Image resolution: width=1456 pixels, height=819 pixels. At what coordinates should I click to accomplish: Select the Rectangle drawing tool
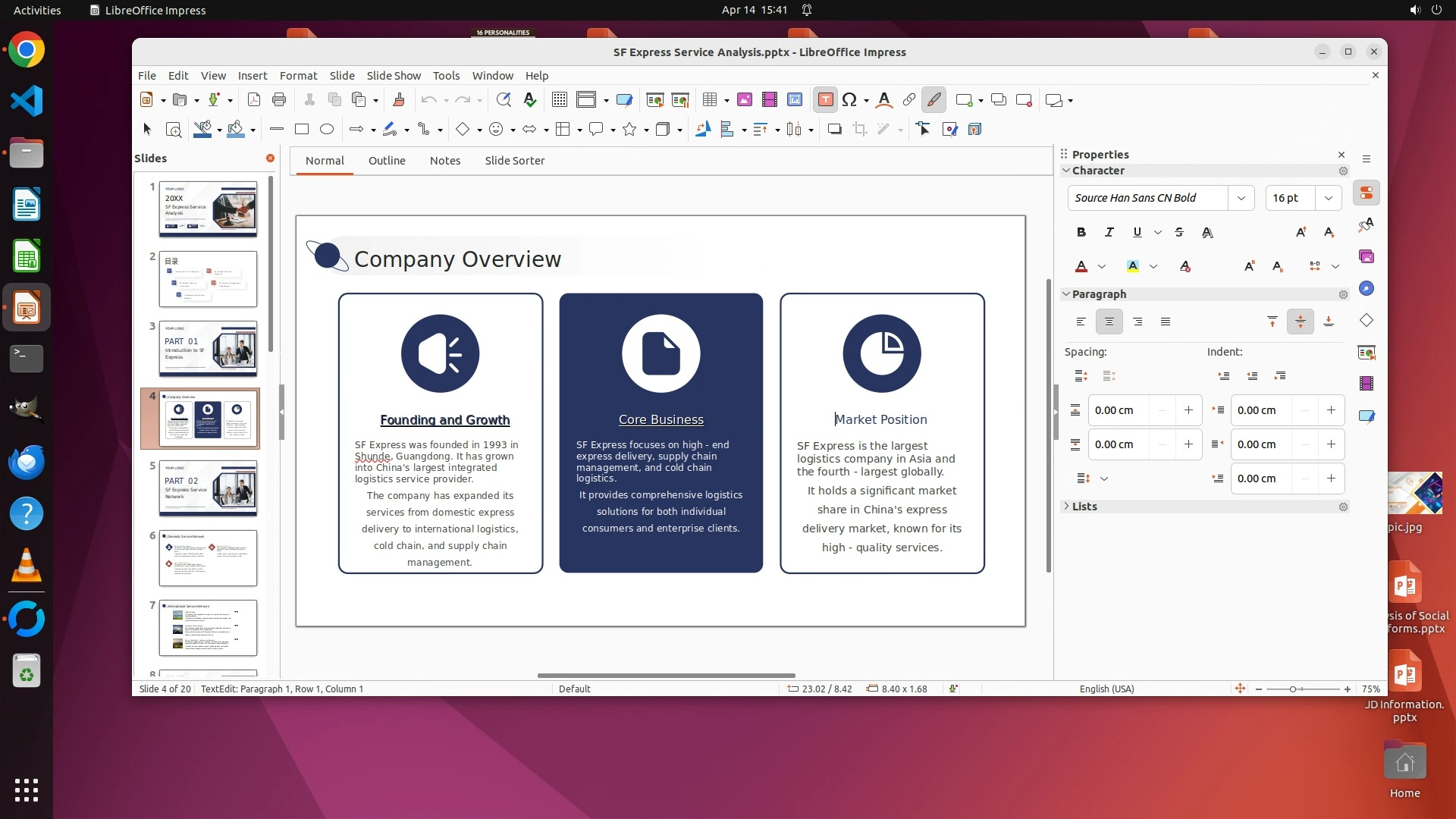pyautogui.click(x=302, y=130)
